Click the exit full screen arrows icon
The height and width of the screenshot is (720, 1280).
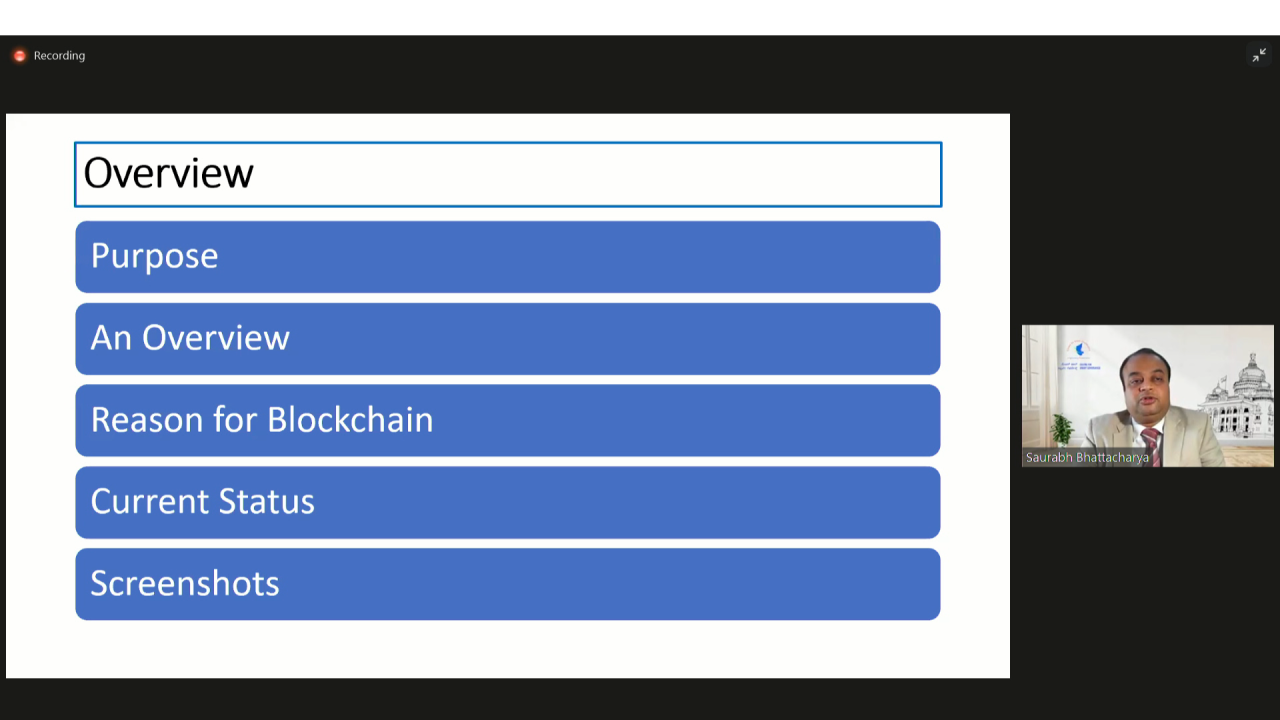tap(1259, 55)
